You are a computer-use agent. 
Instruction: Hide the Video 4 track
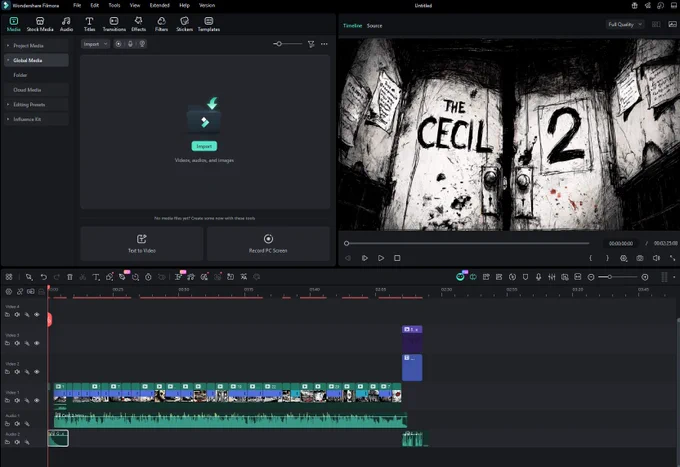tap(37, 315)
